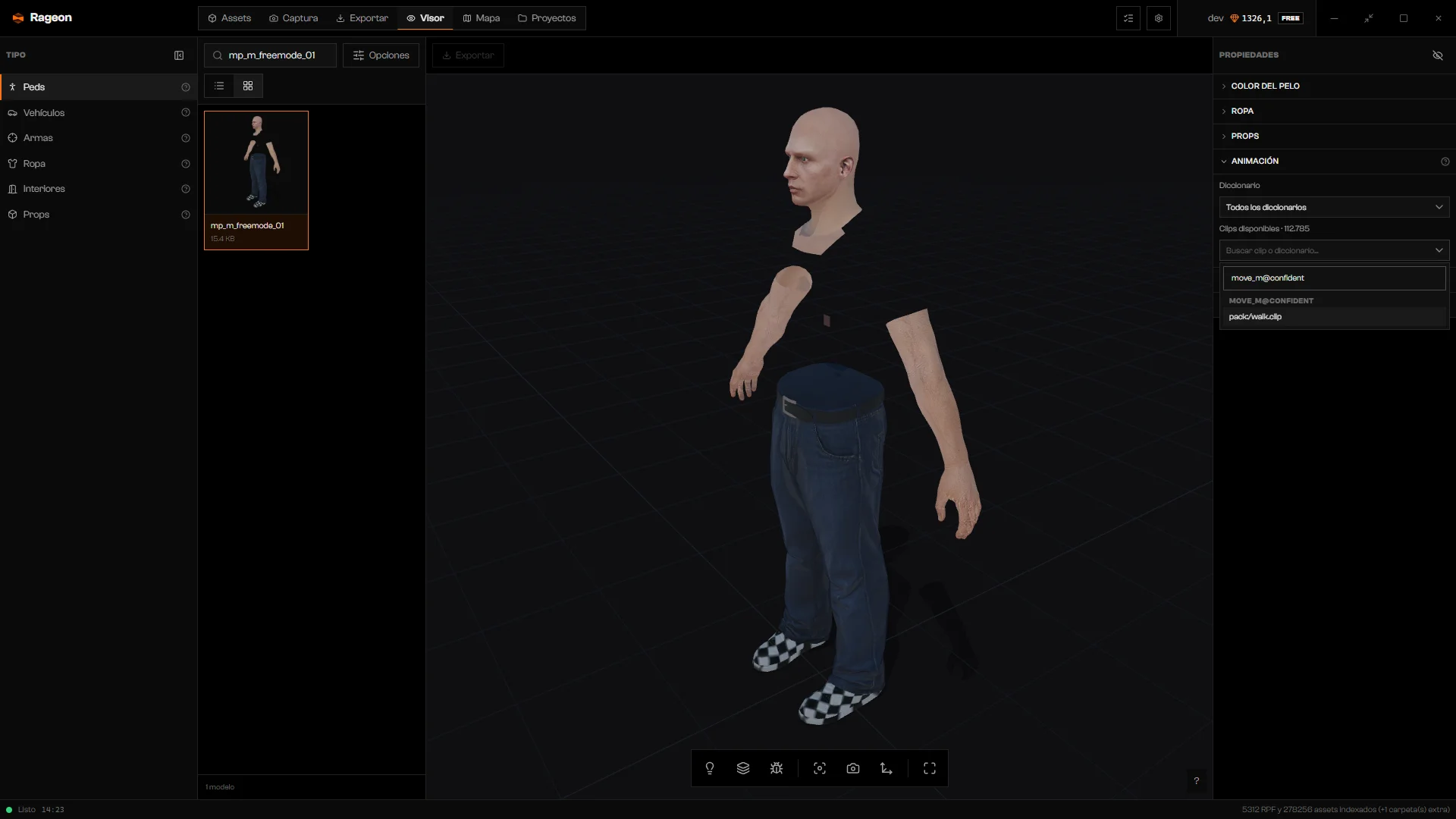The width and height of the screenshot is (1456, 819).
Task: Open the Exportar tab in top navigation
Action: (x=362, y=18)
